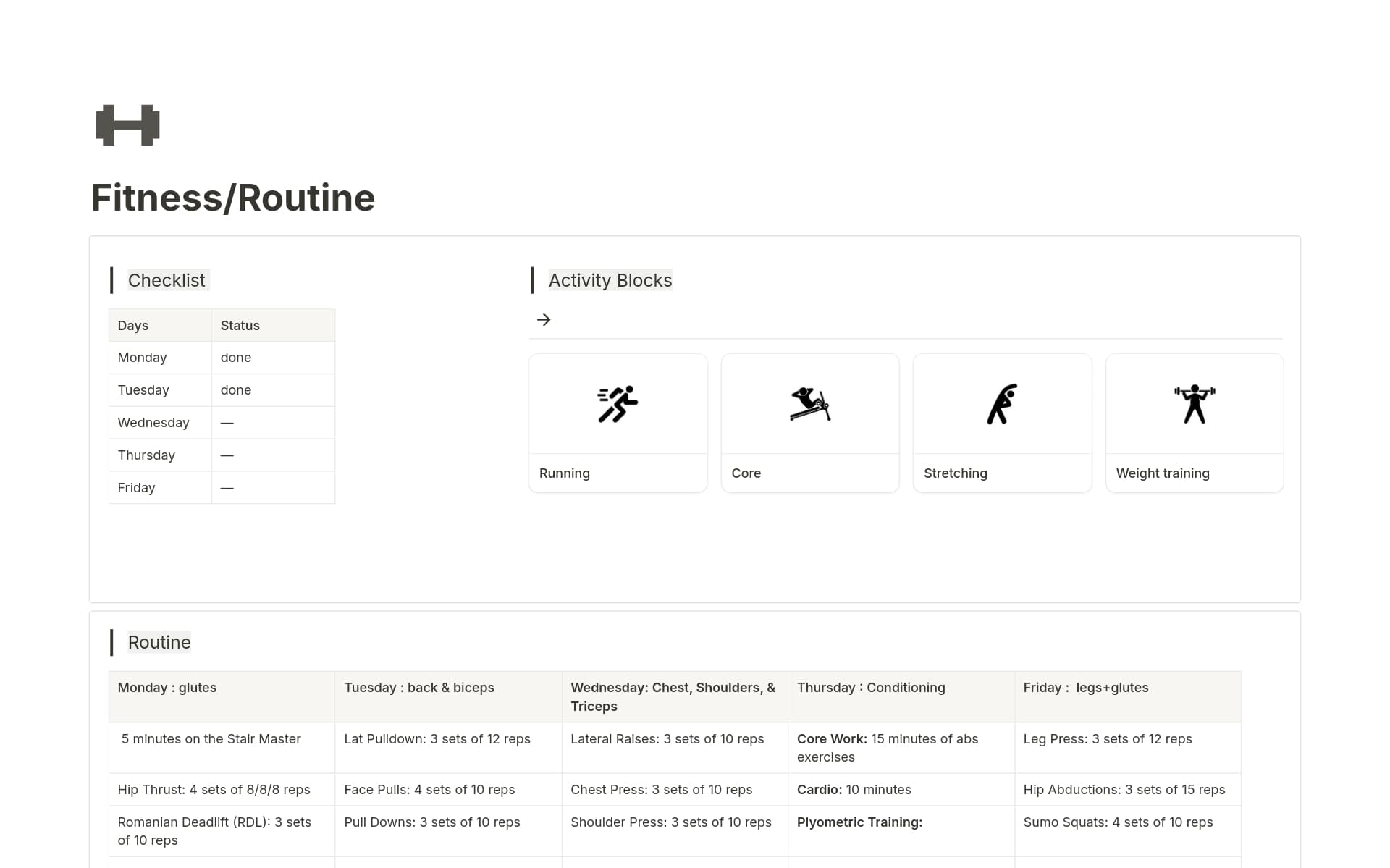Click the Checklist section heading
Screen dimensions: 1390x868
[167, 280]
